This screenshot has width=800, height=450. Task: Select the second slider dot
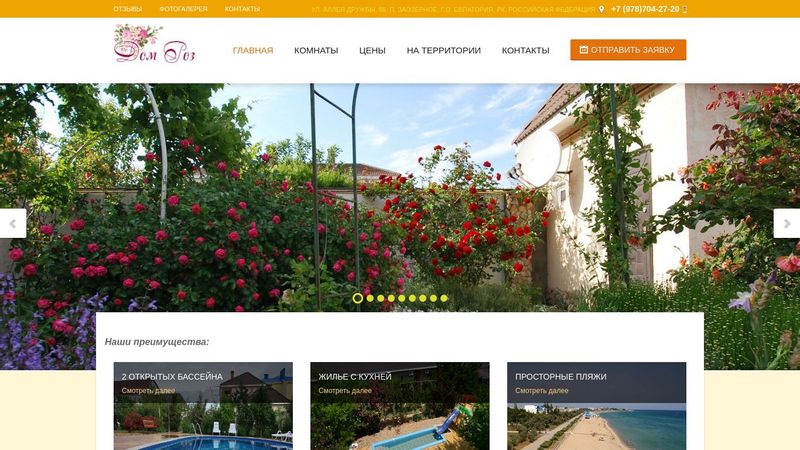[x=370, y=298]
